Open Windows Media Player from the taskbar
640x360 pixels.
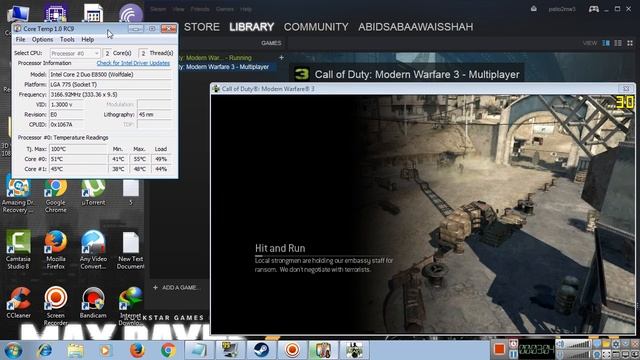click(x=106, y=350)
